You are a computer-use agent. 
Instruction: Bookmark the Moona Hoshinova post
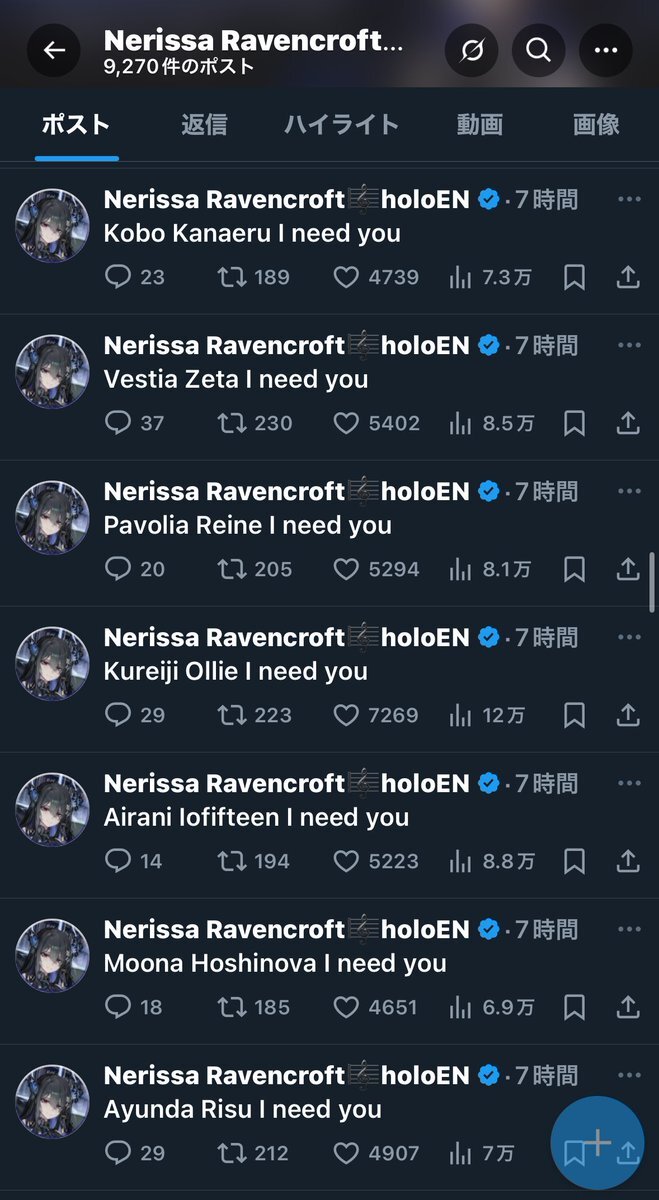574,1007
